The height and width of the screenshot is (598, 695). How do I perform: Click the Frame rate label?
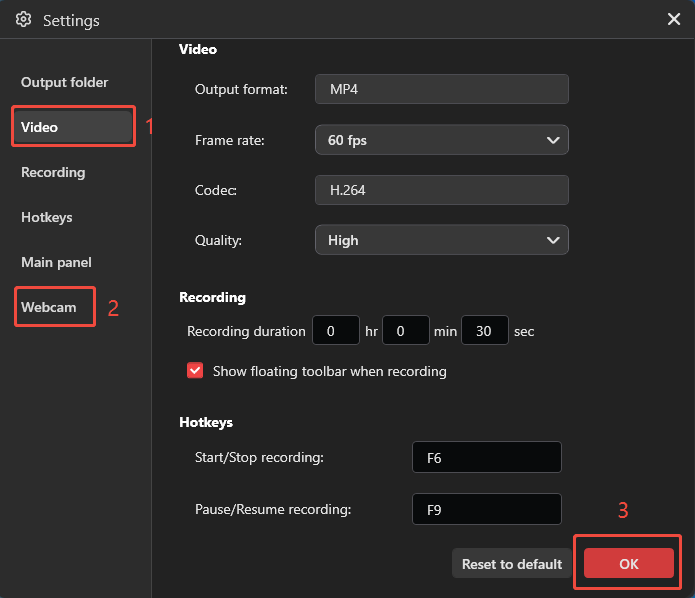point(230,141)
